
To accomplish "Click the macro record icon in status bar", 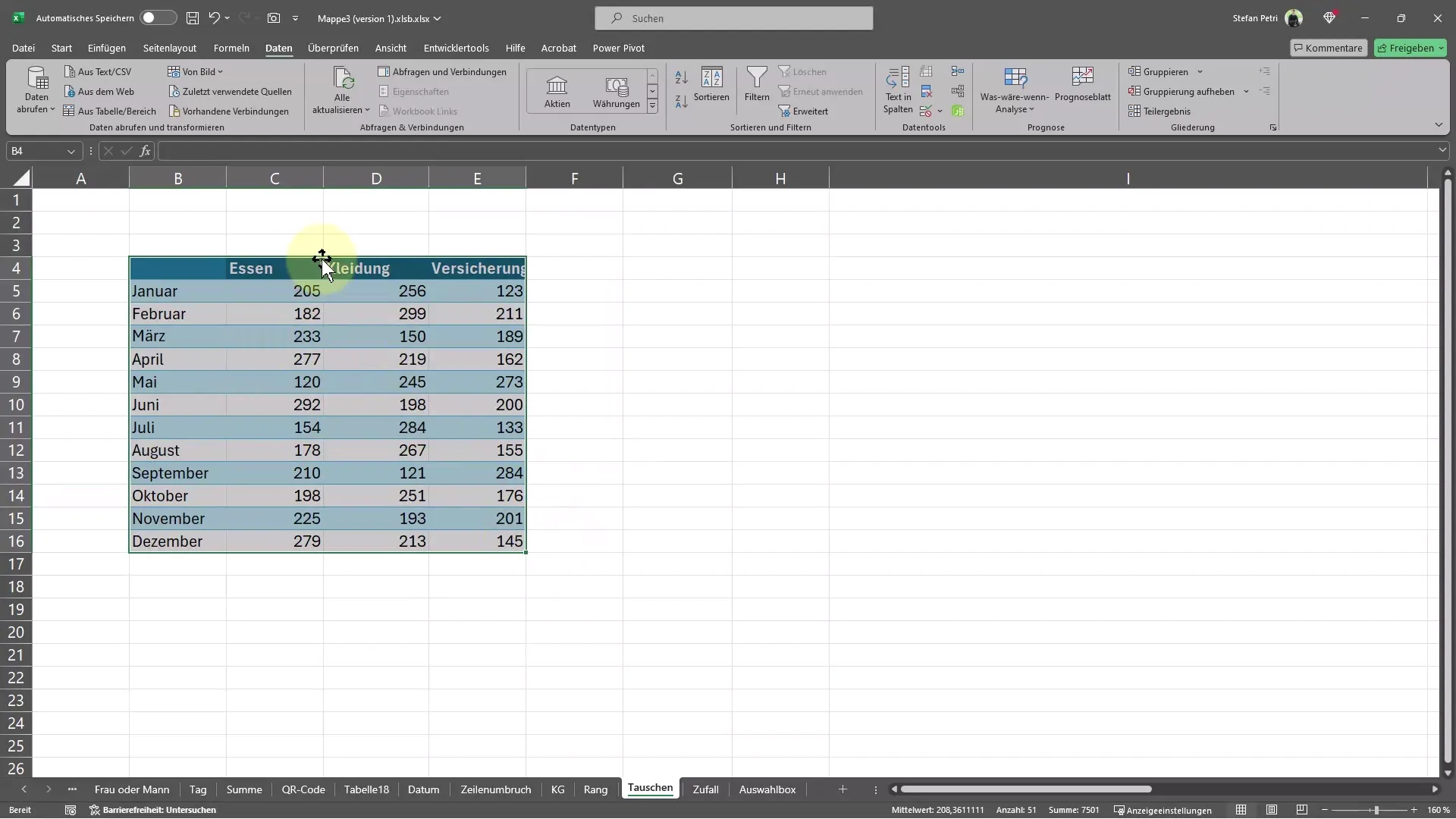I will 71,810.
